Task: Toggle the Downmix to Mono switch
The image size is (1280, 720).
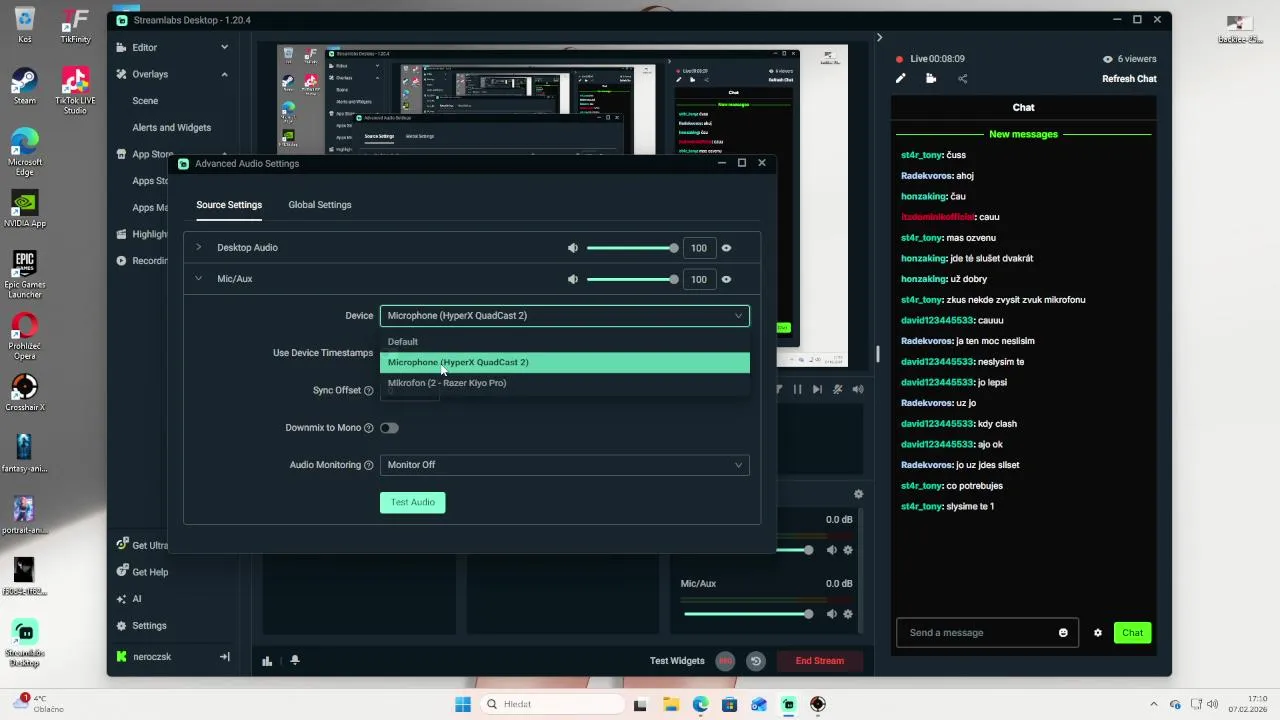Action: click(x=389, y=428)
